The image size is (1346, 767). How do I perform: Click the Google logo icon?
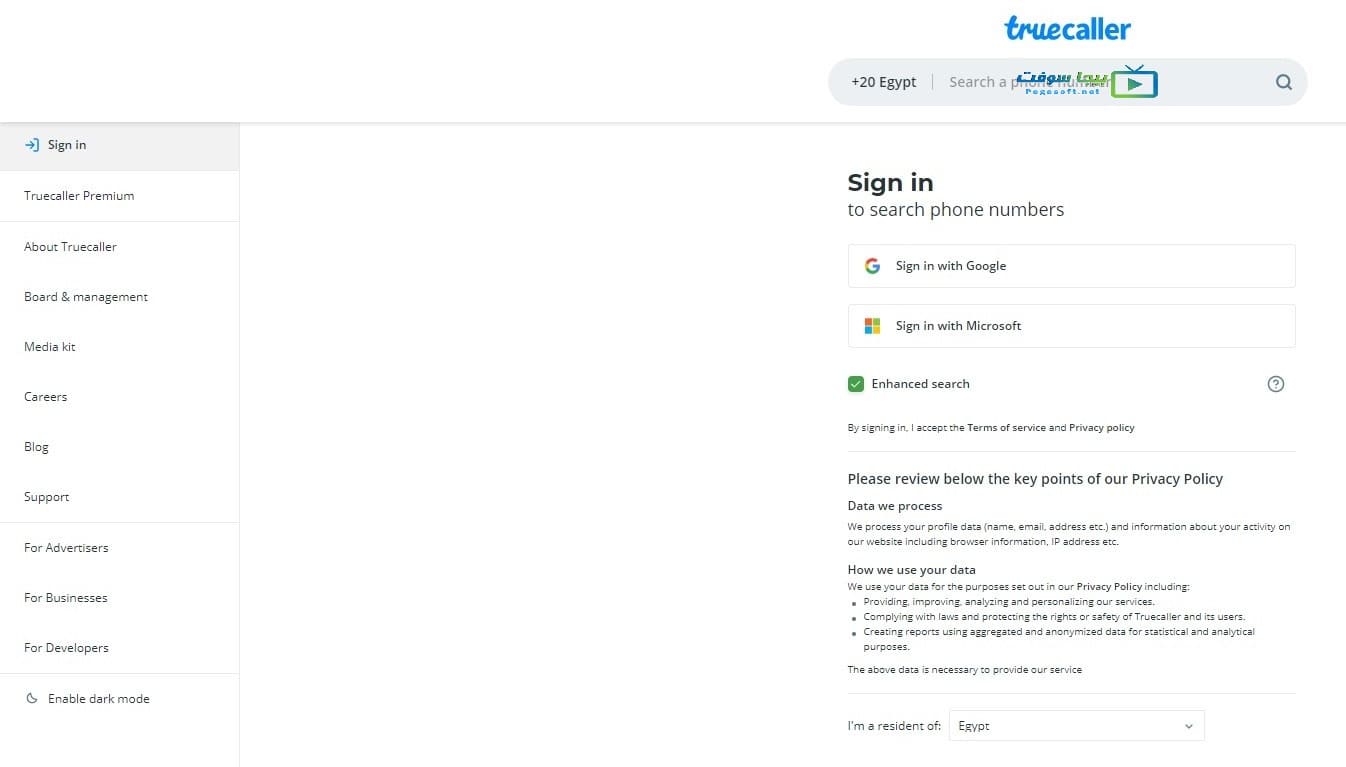coord(872,266)
